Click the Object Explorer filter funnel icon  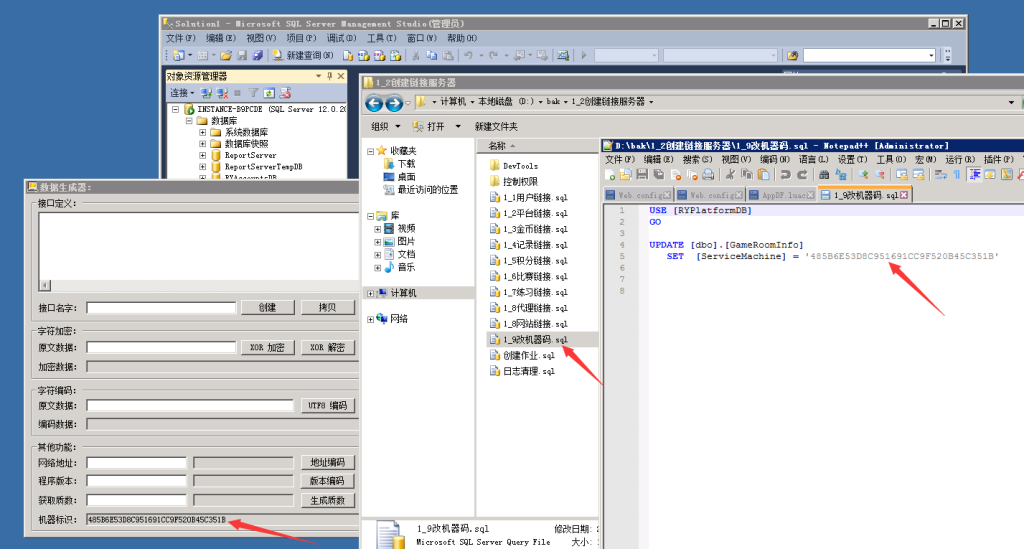pos(253,93)
